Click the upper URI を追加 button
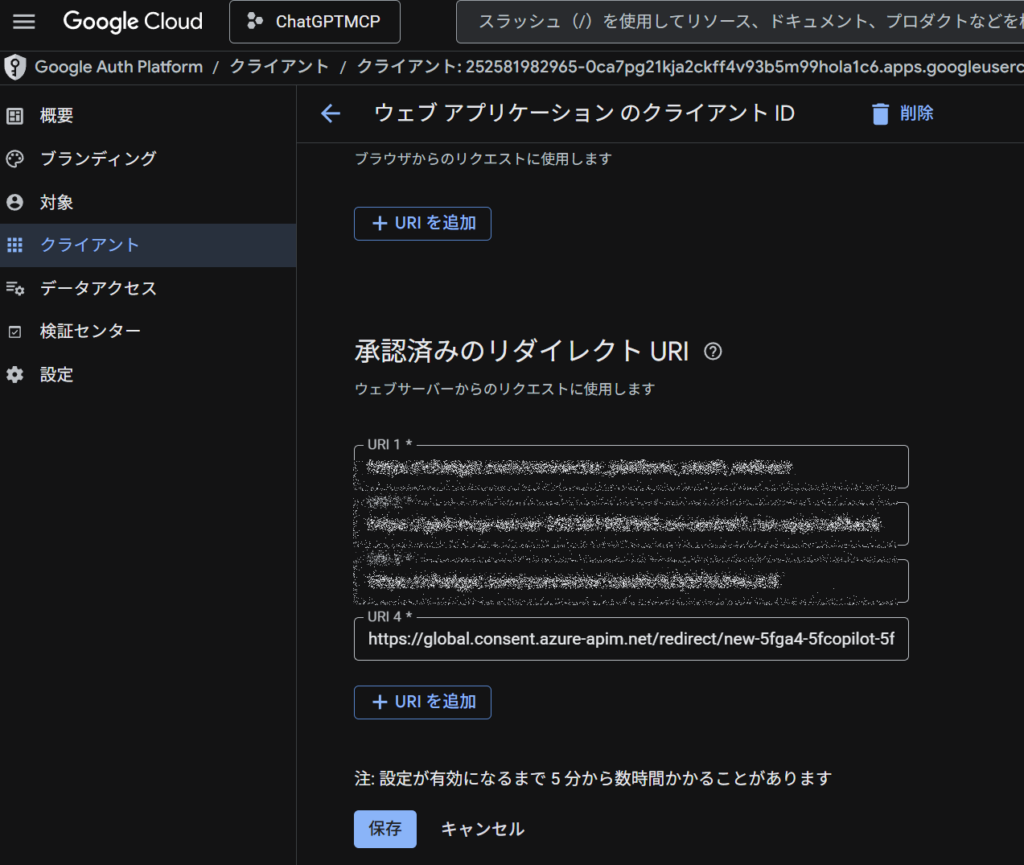This screenshot has height=865, width=1024. pyautogui.click(x=422, y=224)
